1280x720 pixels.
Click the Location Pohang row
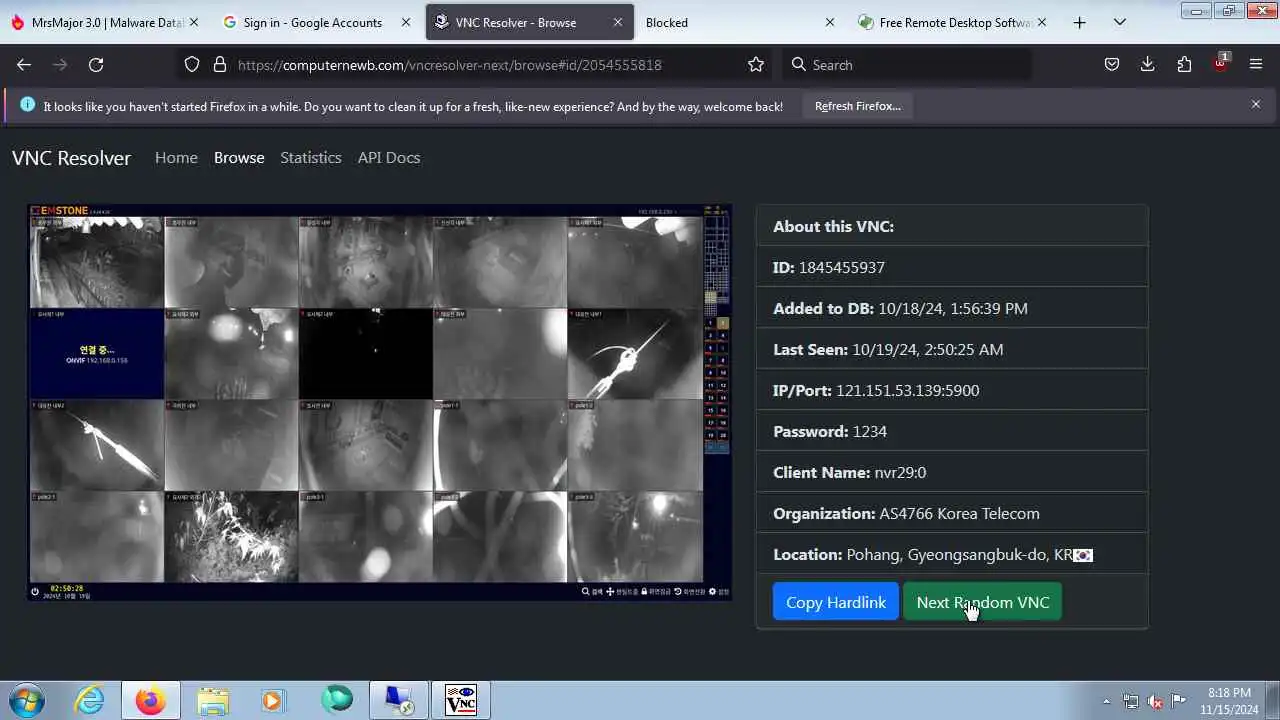pyautogui.click(x=952, y=554)
